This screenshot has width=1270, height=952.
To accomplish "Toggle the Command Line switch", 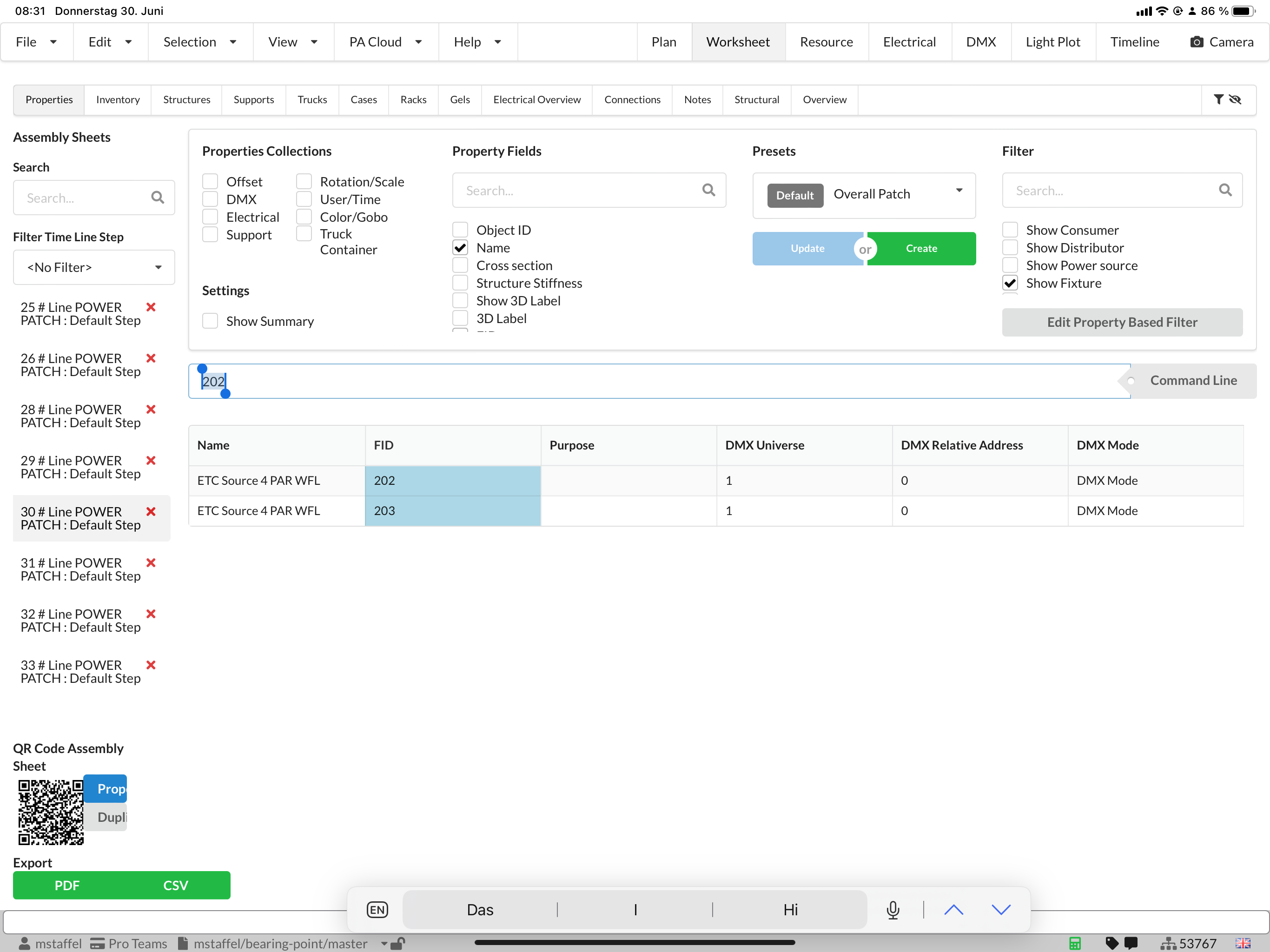I will coord(1188,381).
